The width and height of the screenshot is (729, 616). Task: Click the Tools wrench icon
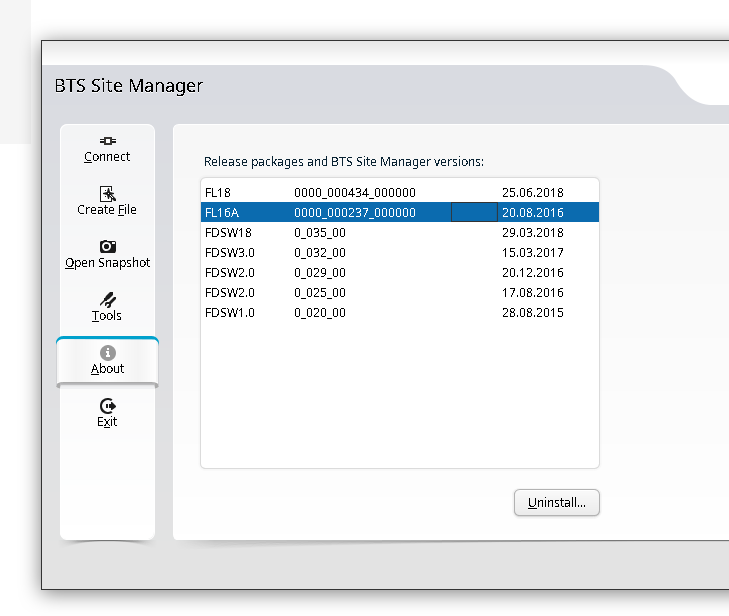coord(107,299)
